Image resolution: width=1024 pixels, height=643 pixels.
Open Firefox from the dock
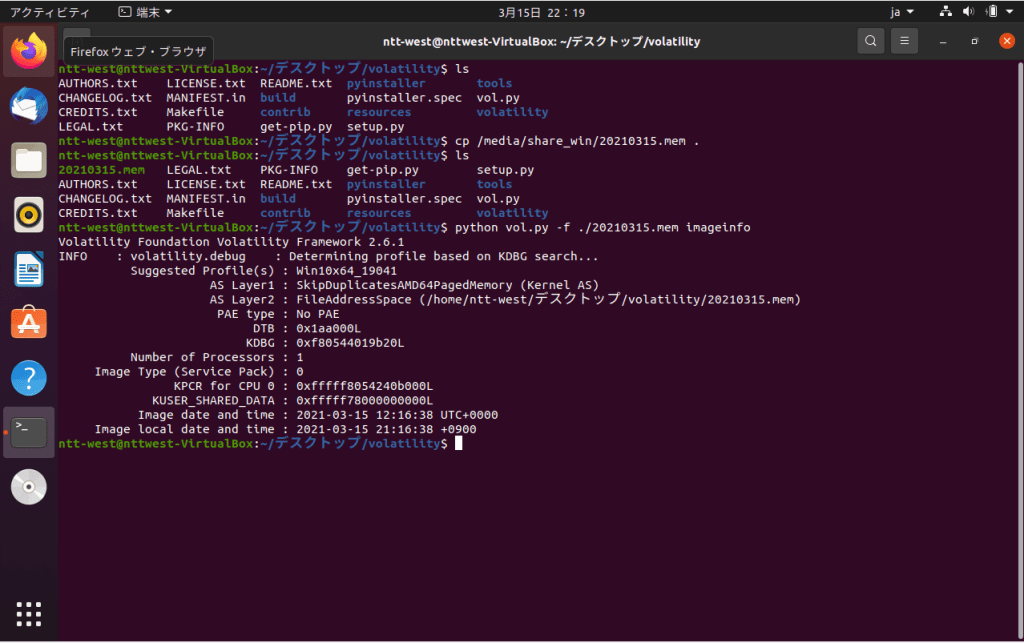tap(29, 51)
